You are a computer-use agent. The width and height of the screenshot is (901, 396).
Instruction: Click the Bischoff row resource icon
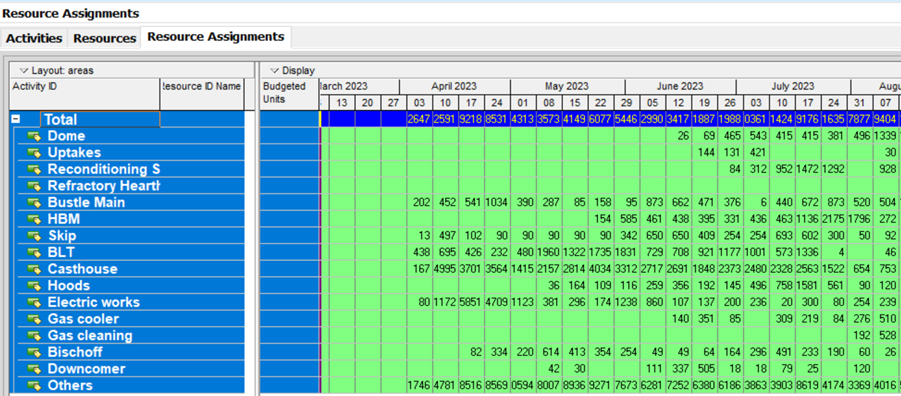click(35, 352)
